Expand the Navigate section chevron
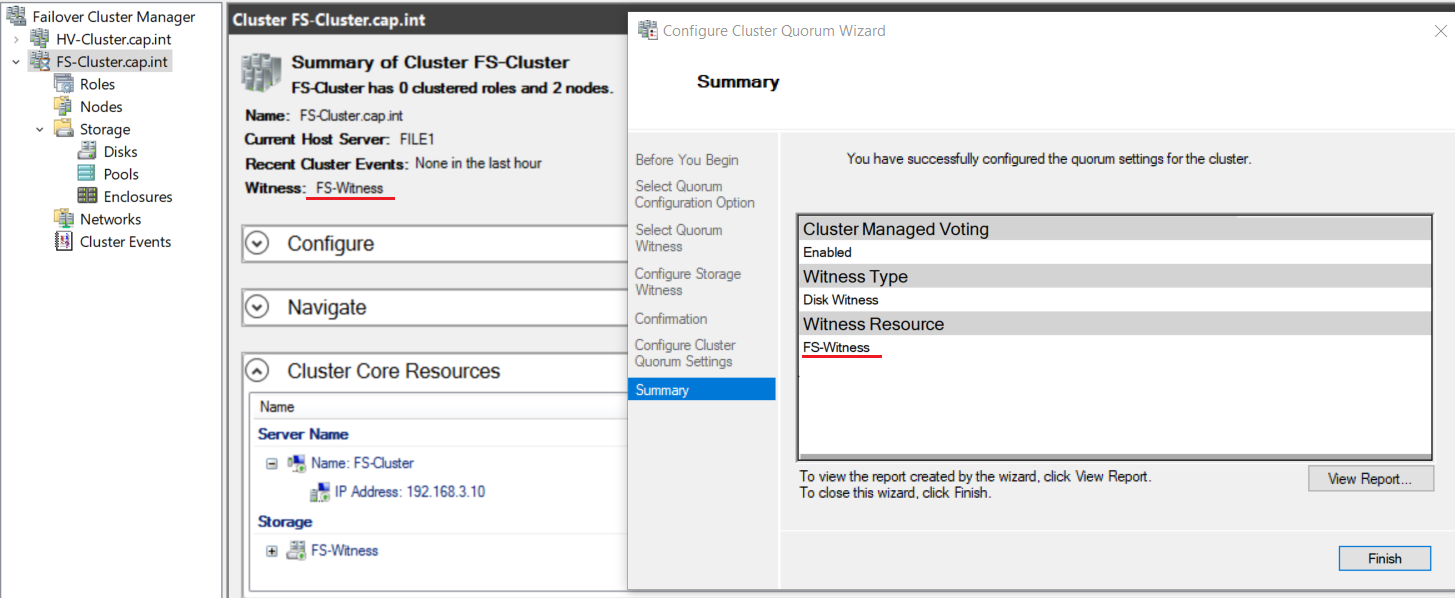This screenshot has height=598, width=1455. click(x=257, y=307)
